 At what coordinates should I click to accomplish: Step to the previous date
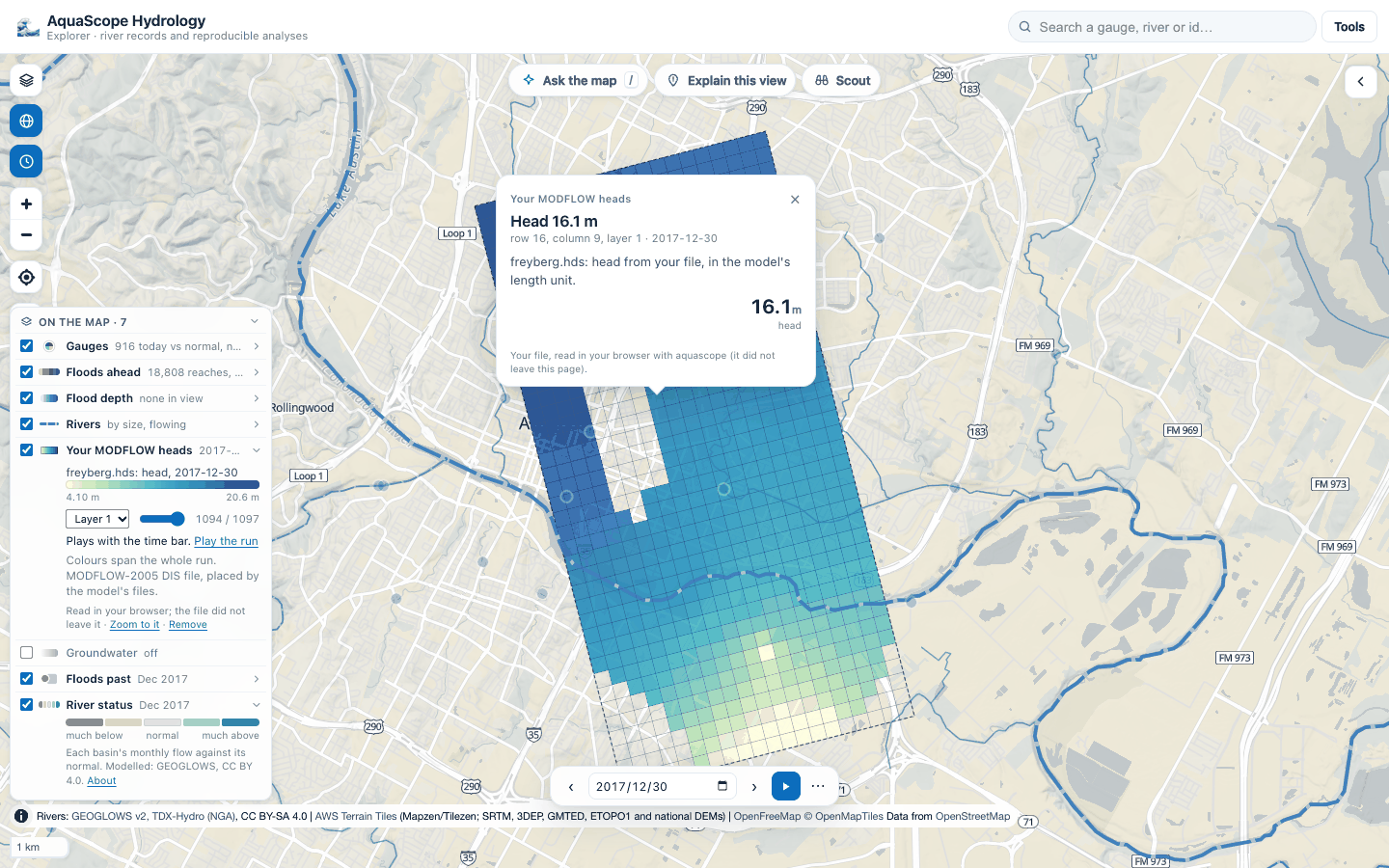pos(571,787)
